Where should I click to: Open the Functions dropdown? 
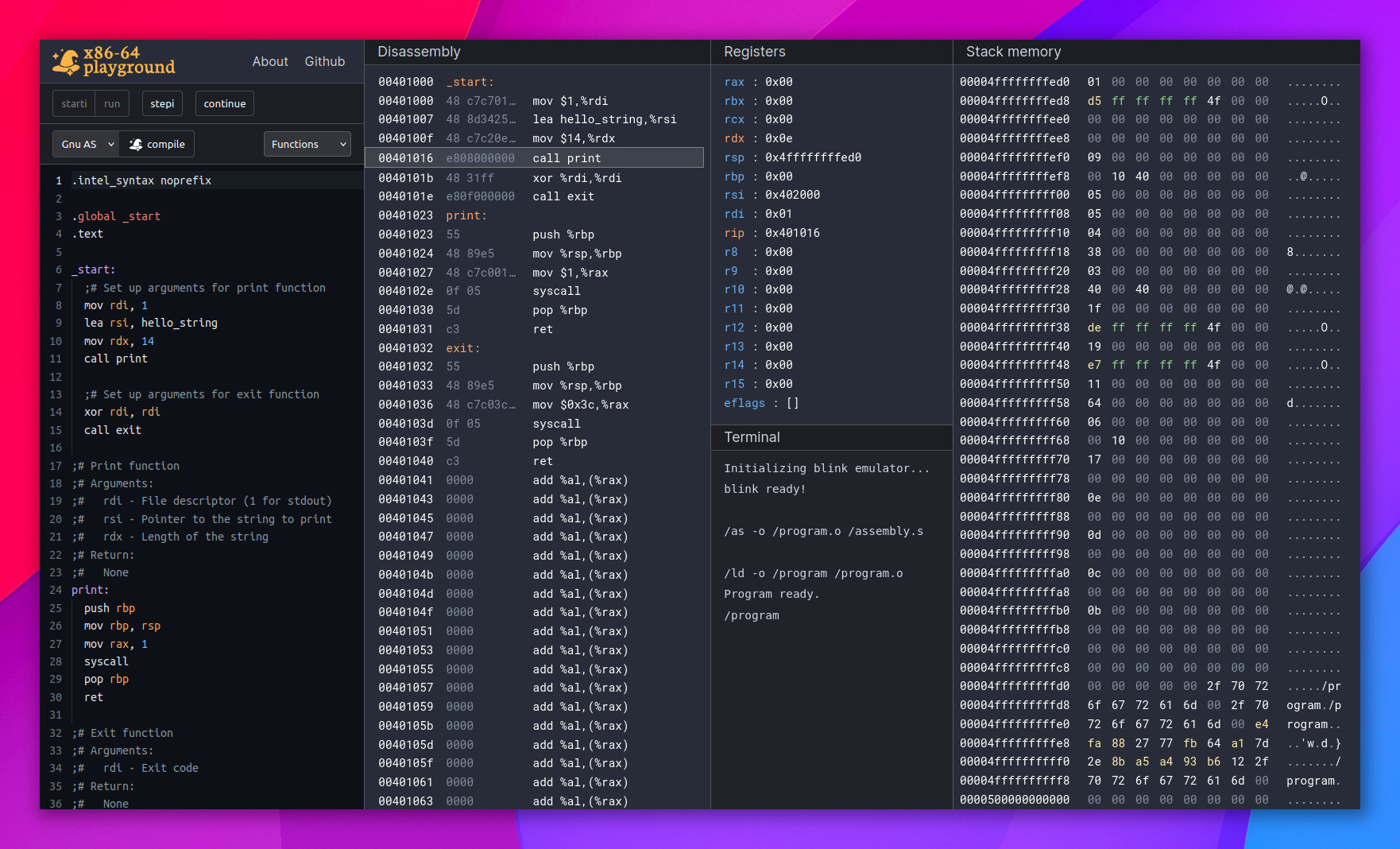[307, 144]
